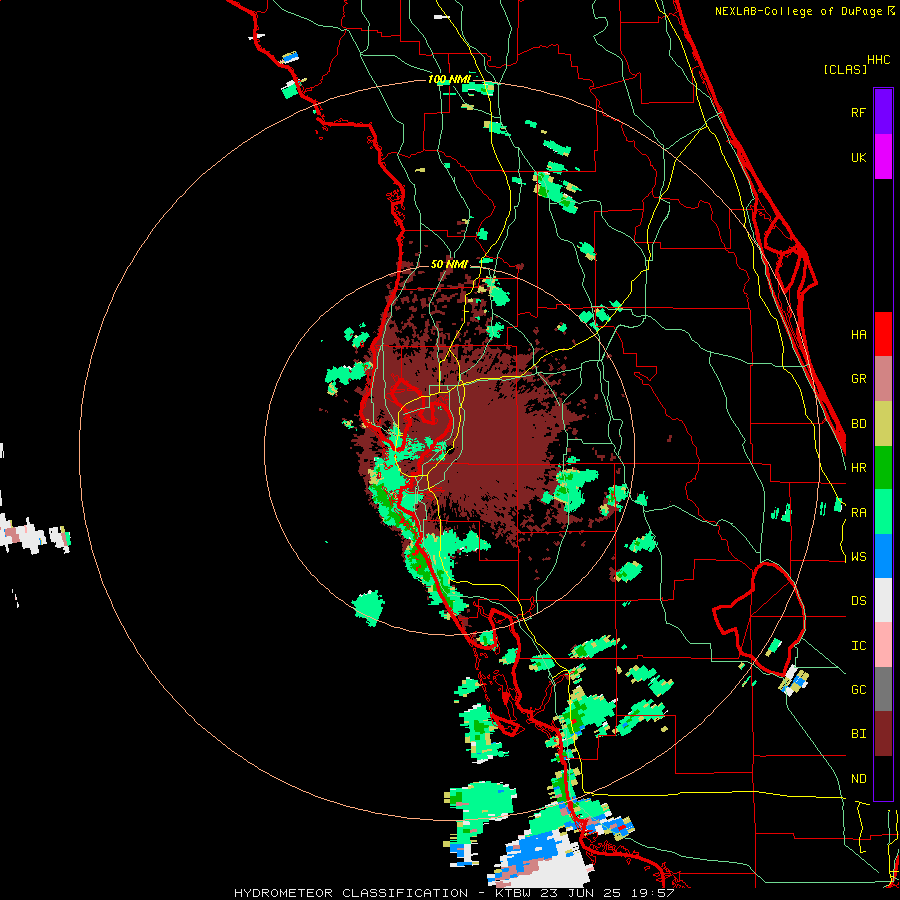The image size is (900, 900).
Task: Click the [CLAS] units label
Action: [x=845, y=69]
